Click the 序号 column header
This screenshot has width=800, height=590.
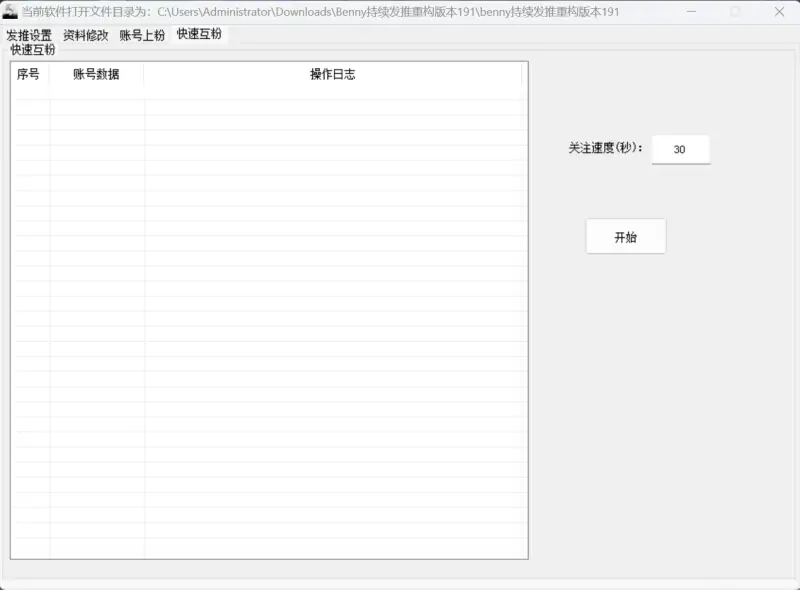(30, 74)
